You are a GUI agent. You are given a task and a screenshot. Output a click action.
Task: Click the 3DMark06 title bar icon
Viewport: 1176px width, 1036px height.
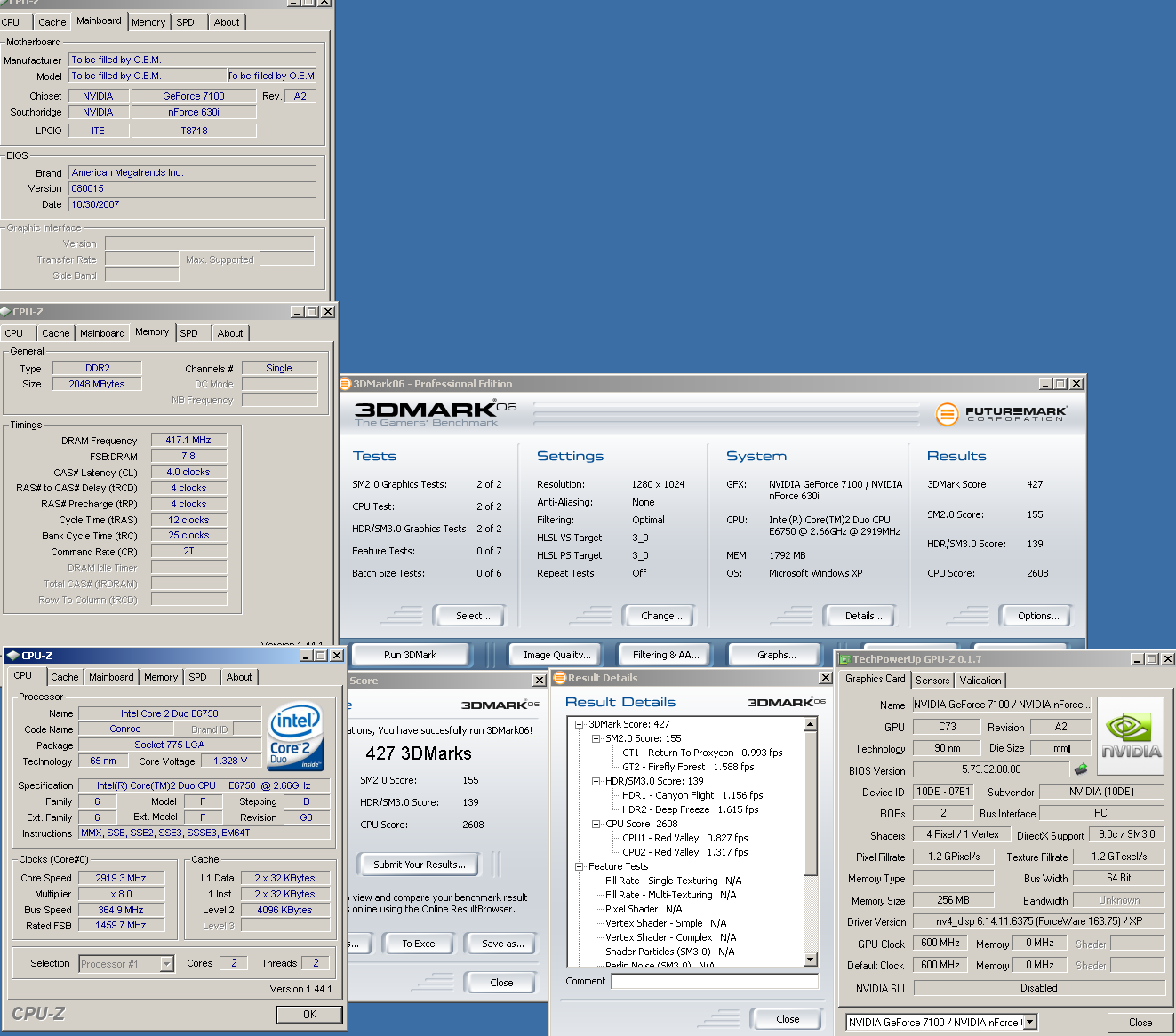[345, 384]
